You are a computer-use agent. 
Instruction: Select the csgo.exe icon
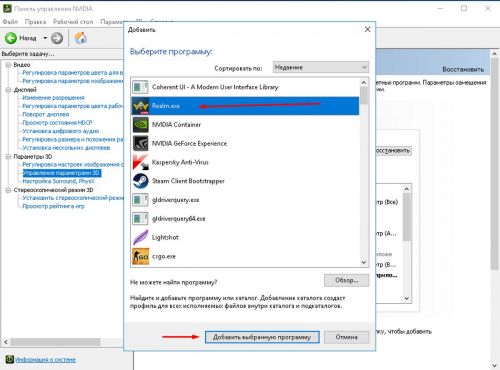point(140,256)
